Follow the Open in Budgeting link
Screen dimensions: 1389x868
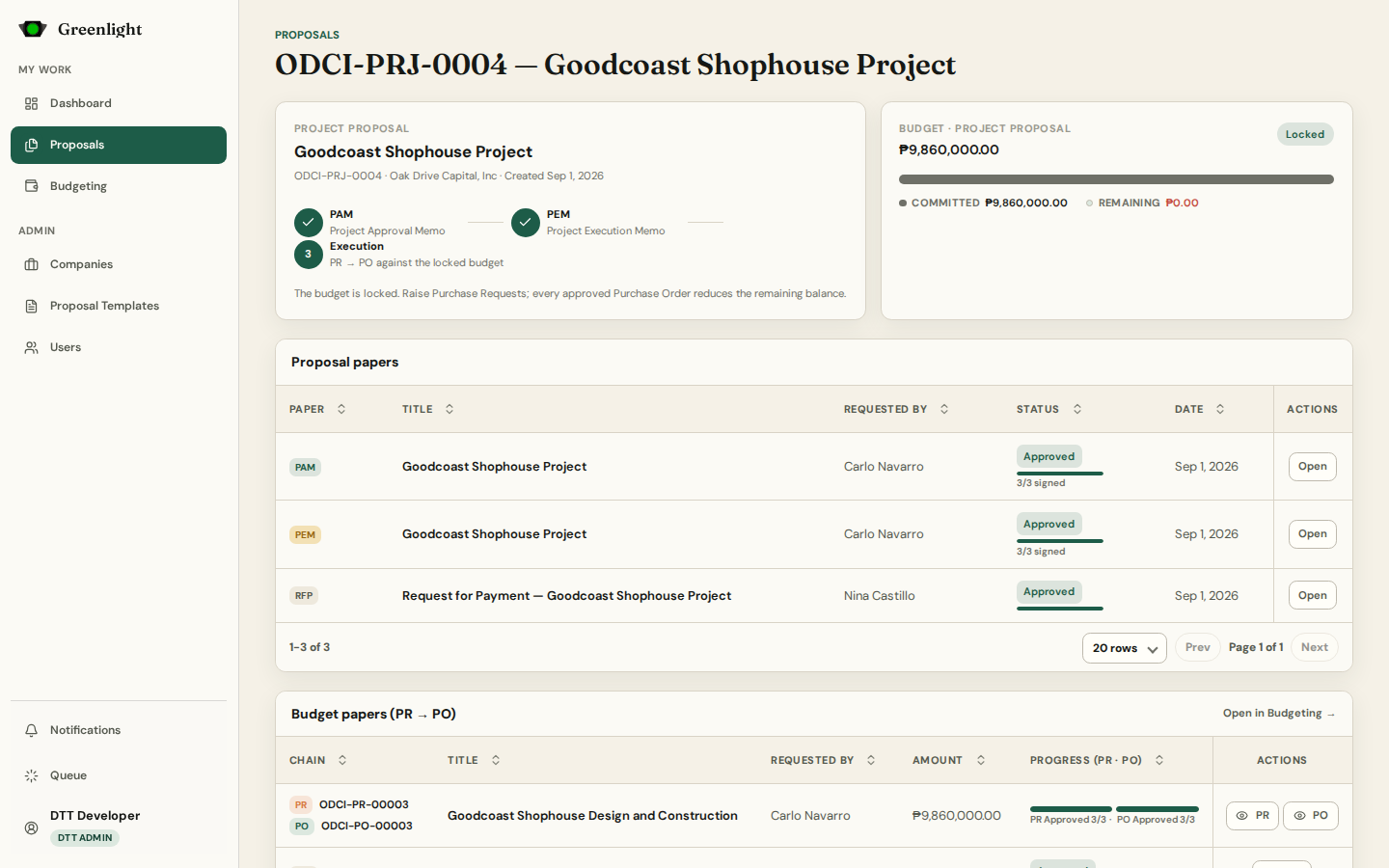coord(1279,714)
